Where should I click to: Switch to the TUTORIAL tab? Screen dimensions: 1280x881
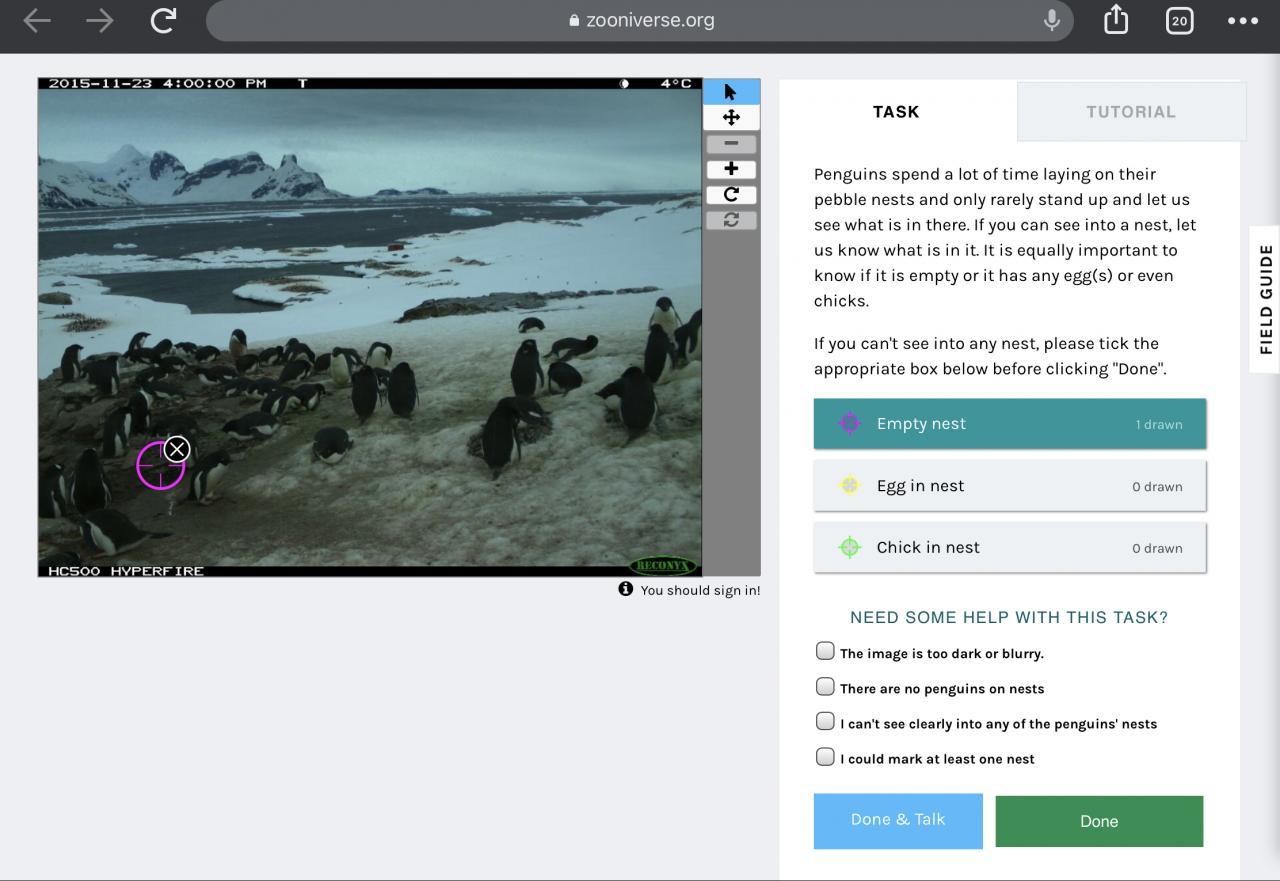click(1131, 112)
